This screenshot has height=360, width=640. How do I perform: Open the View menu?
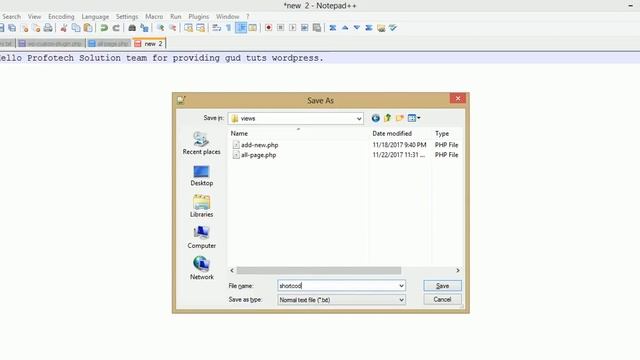(34, 17)
